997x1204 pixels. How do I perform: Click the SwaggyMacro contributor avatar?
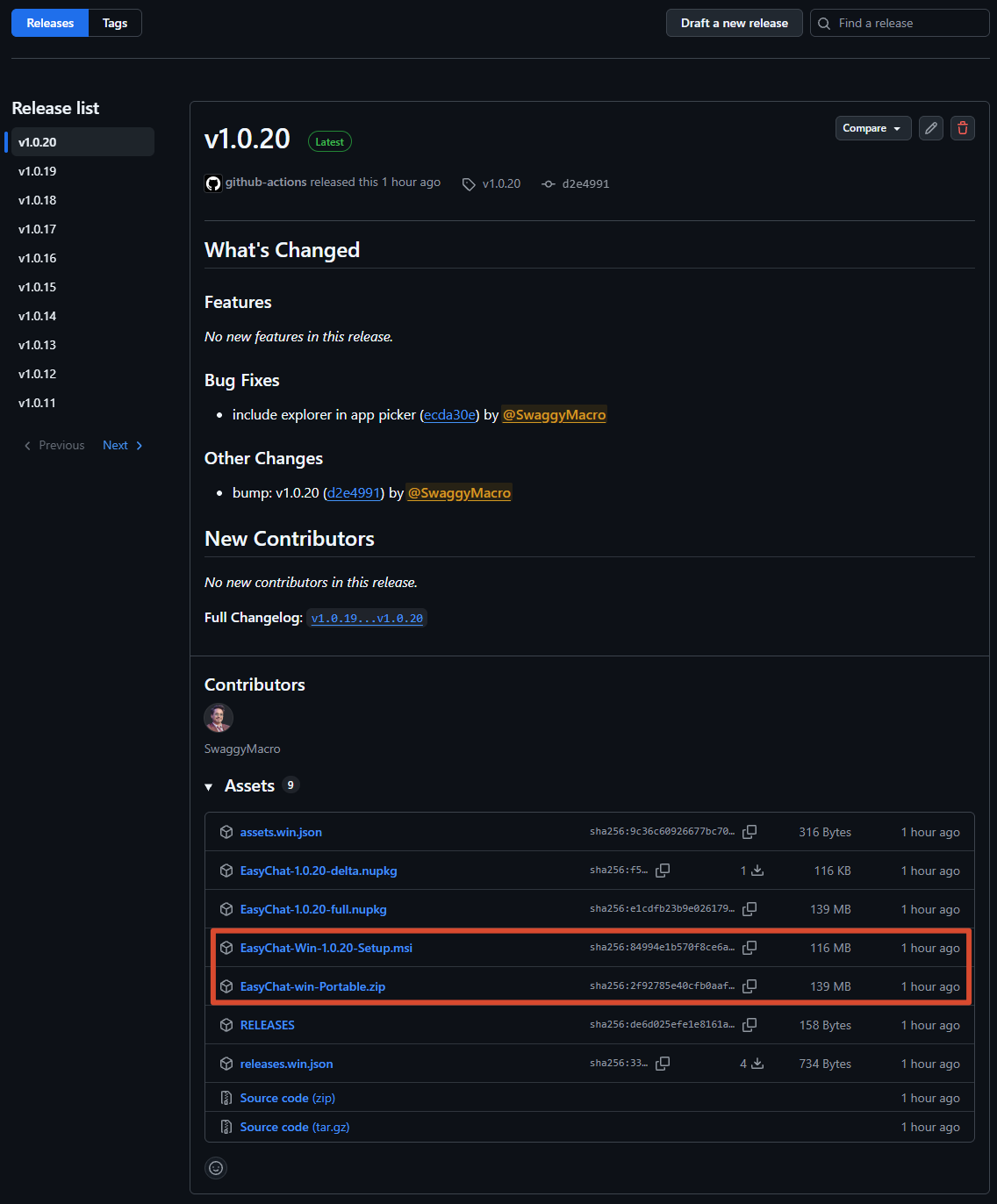(219, 718)
